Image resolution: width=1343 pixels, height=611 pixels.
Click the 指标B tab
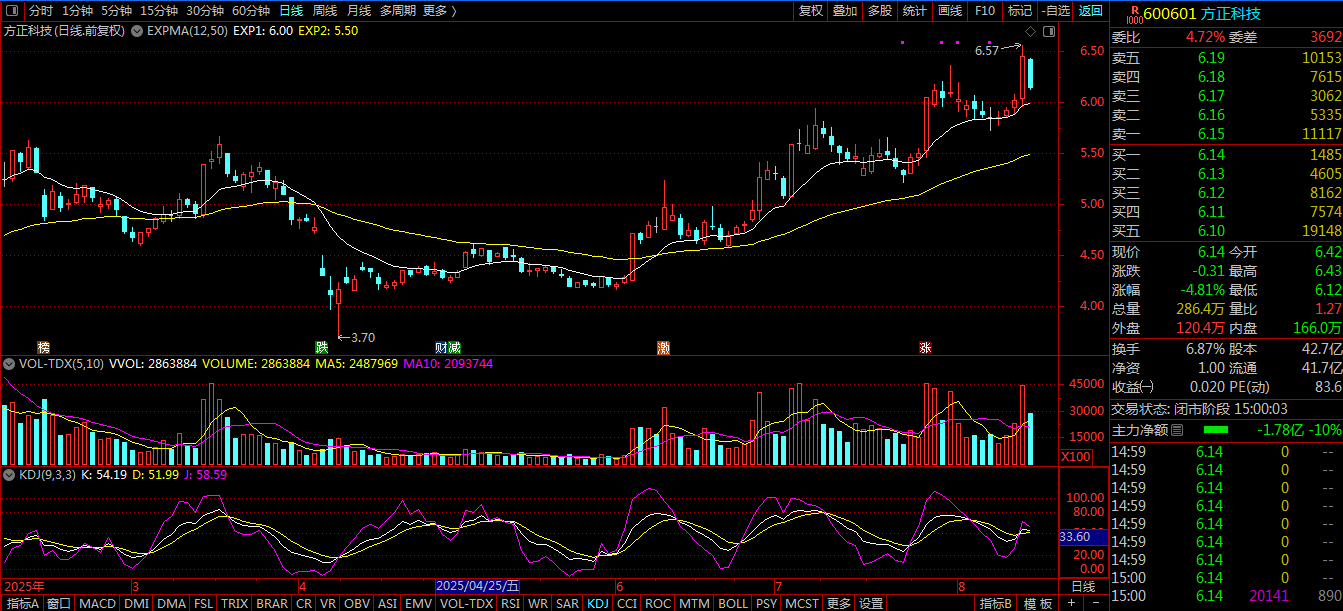point(996,604)
